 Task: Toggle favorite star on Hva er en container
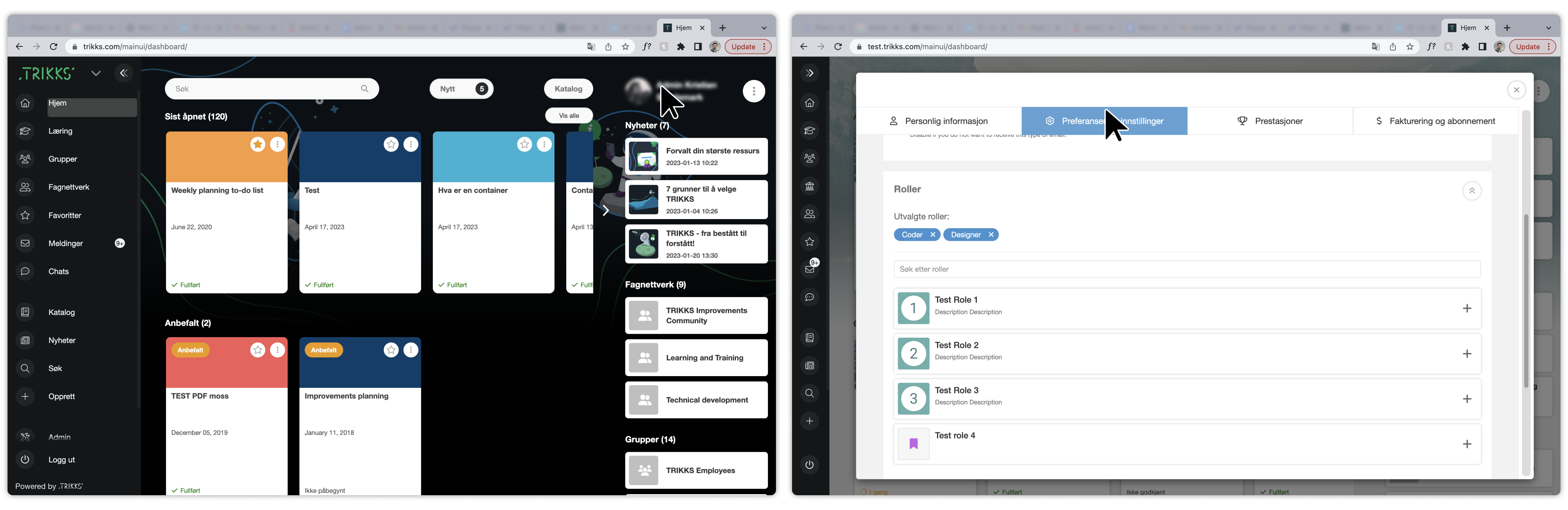525,145
